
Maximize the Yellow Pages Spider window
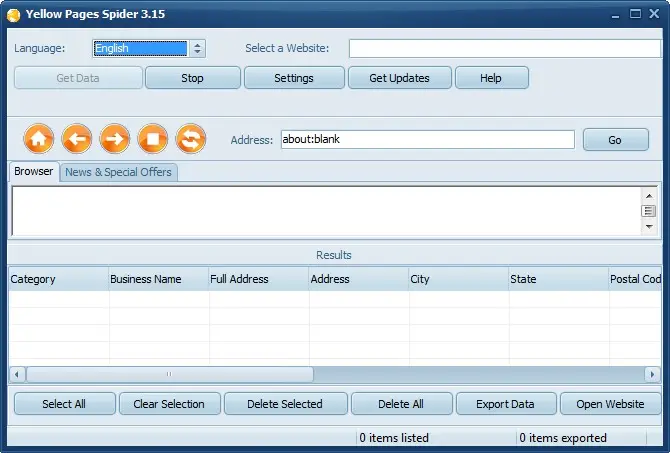[635, 14]
